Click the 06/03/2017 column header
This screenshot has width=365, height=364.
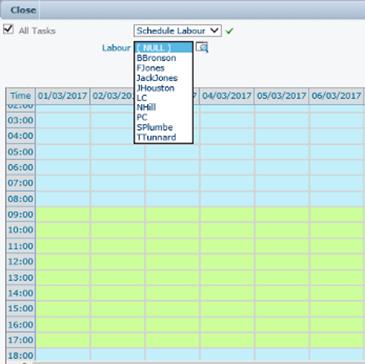click(336, 96)
